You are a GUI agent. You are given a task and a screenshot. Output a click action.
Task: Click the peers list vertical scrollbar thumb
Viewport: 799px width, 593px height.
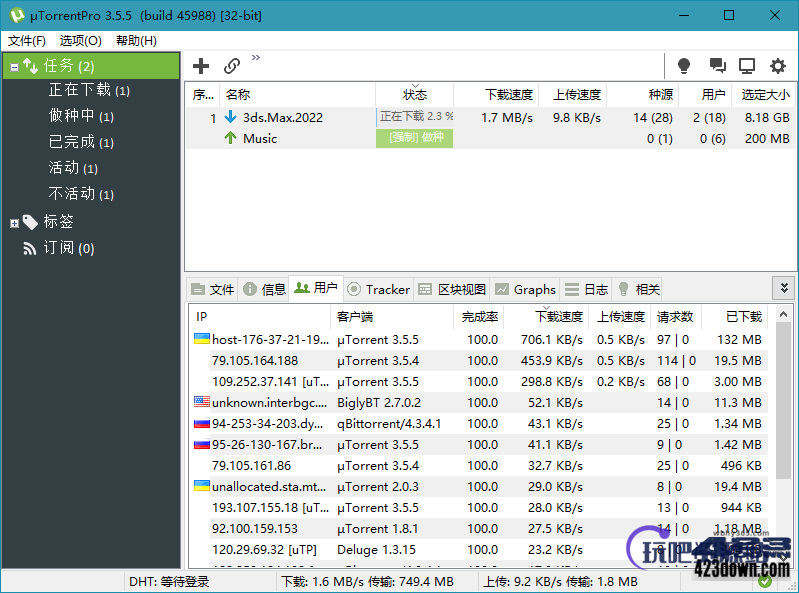[x=784, y=401]
